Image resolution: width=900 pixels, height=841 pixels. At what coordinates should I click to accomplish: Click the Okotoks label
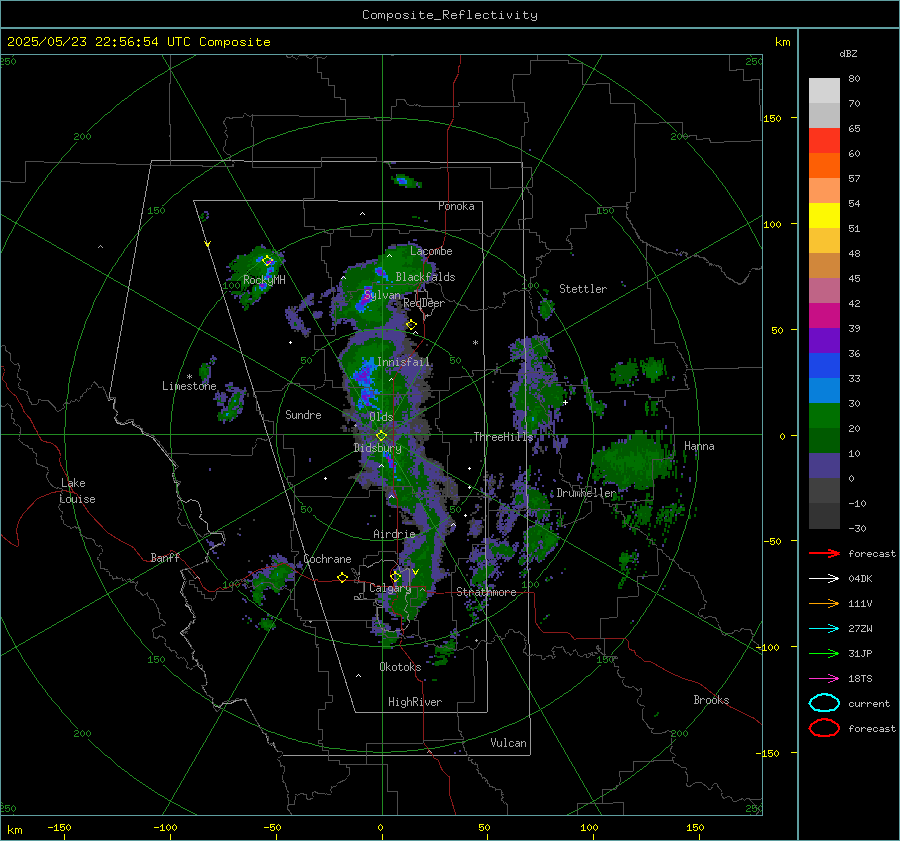click(x=400, y=667)
